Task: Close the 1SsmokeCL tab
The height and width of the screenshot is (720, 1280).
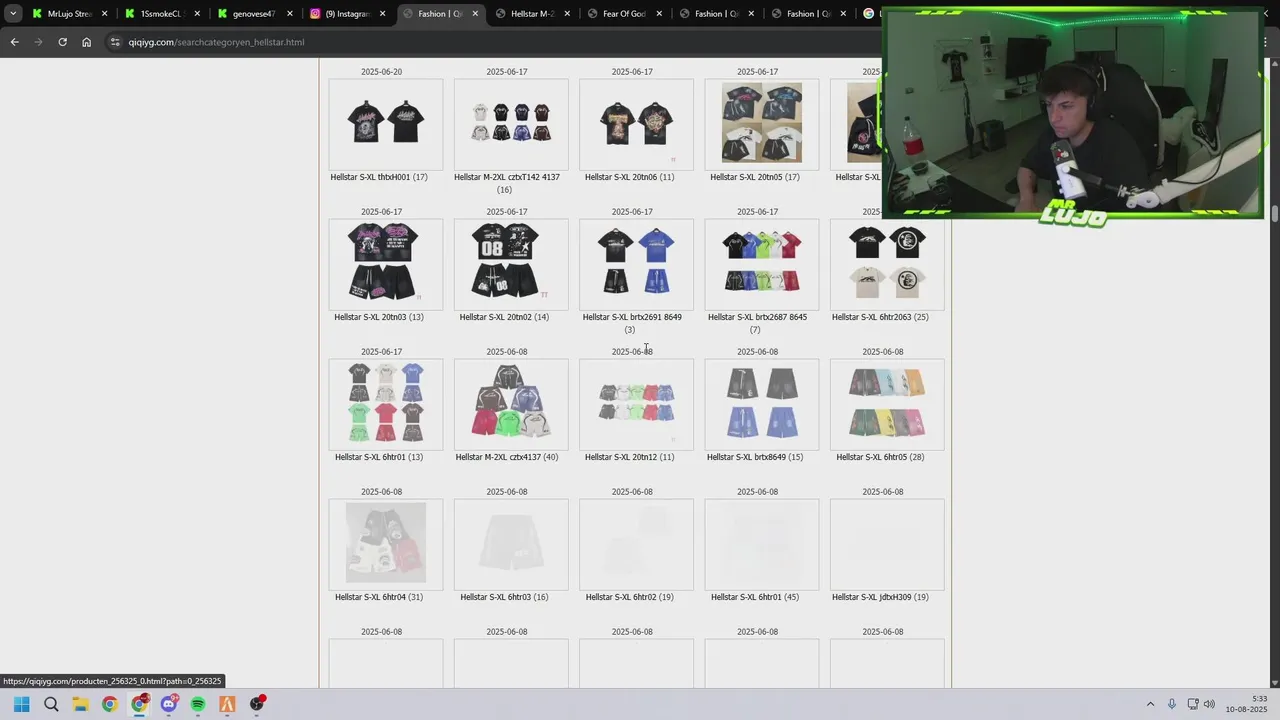Action: pos(196,14)
